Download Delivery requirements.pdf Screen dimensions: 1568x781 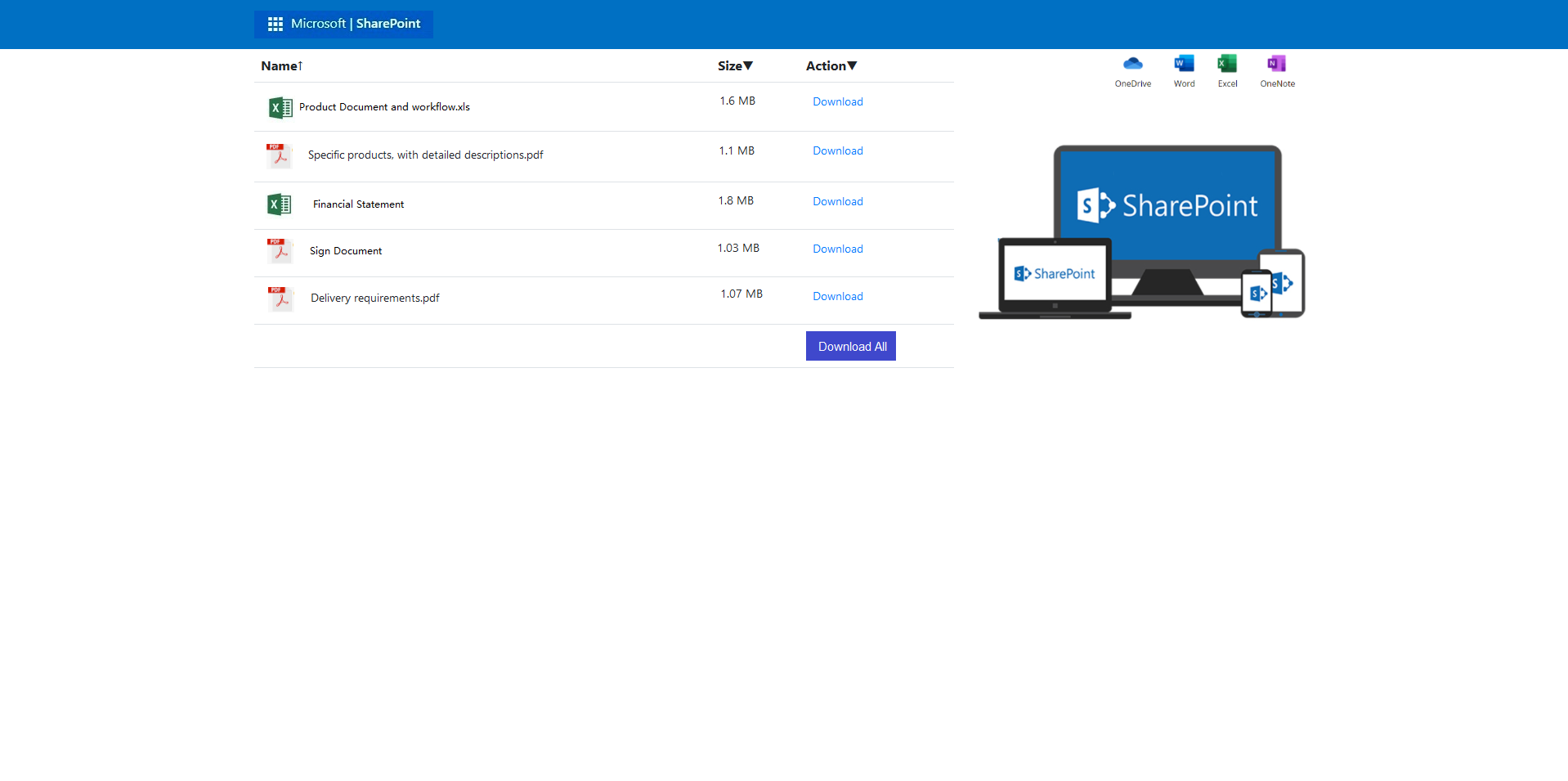[x=838, y=297]
